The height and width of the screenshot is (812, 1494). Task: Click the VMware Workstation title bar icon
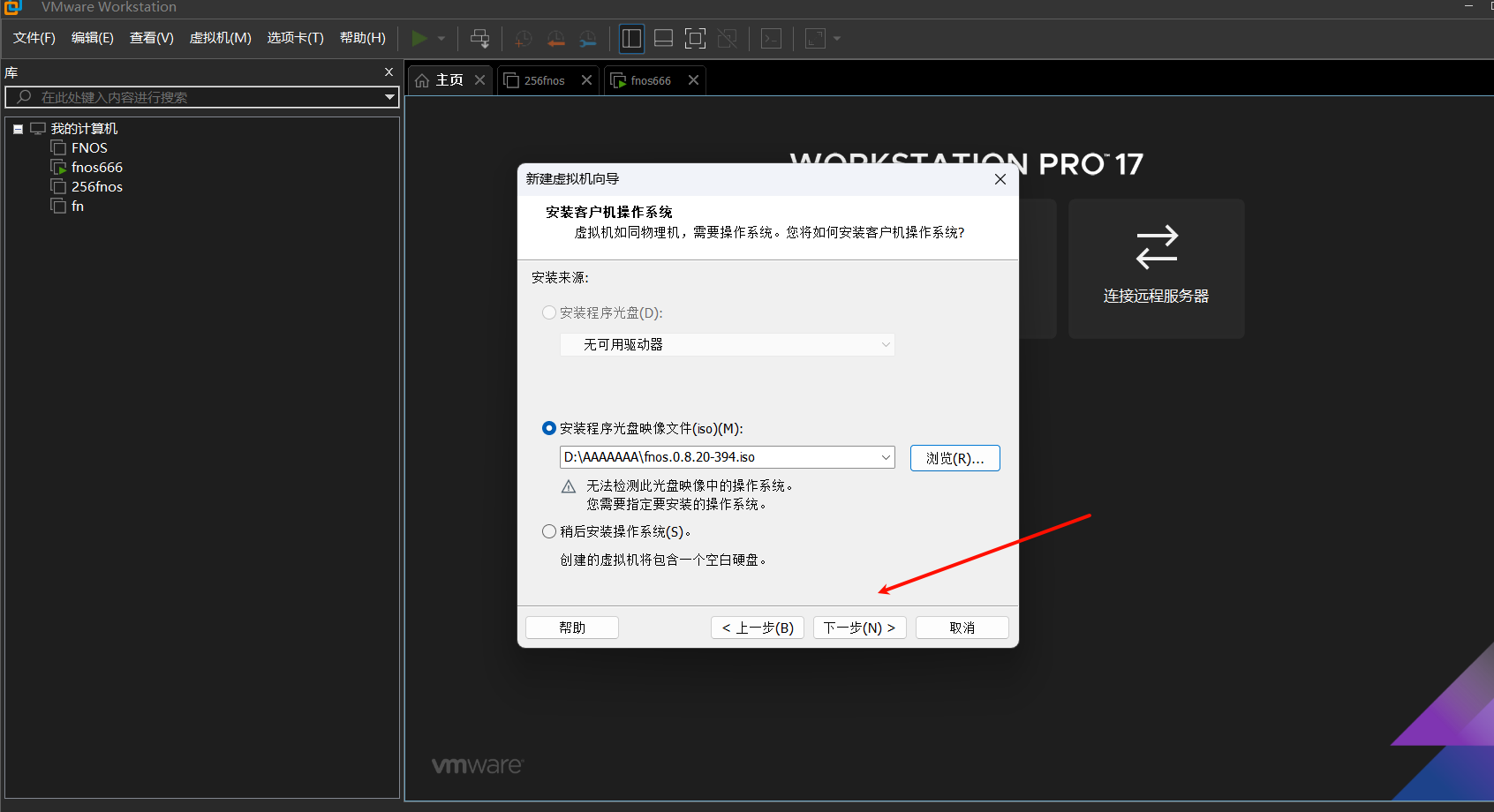pos(13,8)
